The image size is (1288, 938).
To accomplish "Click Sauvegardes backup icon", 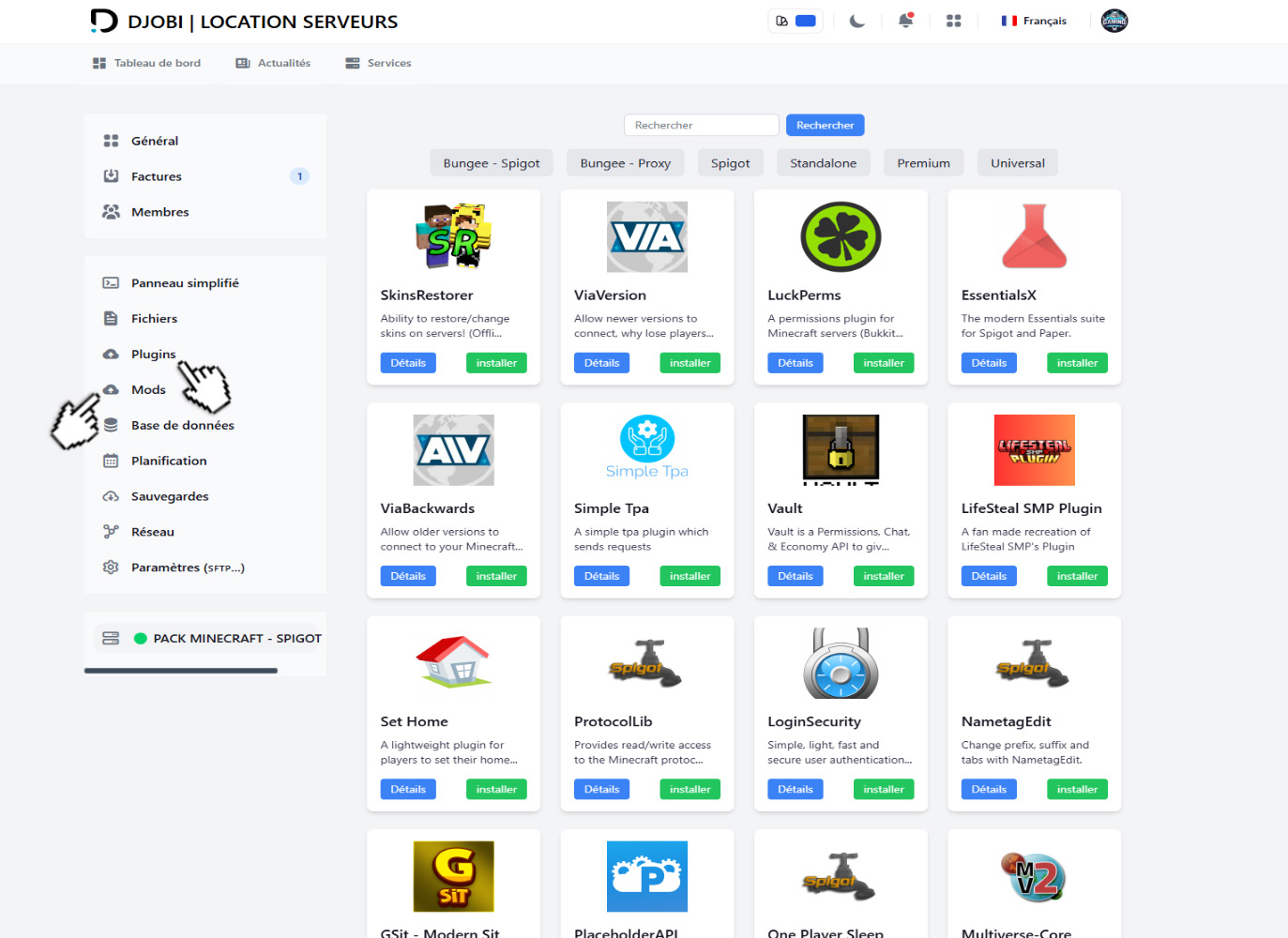I will tap(111, 496).
